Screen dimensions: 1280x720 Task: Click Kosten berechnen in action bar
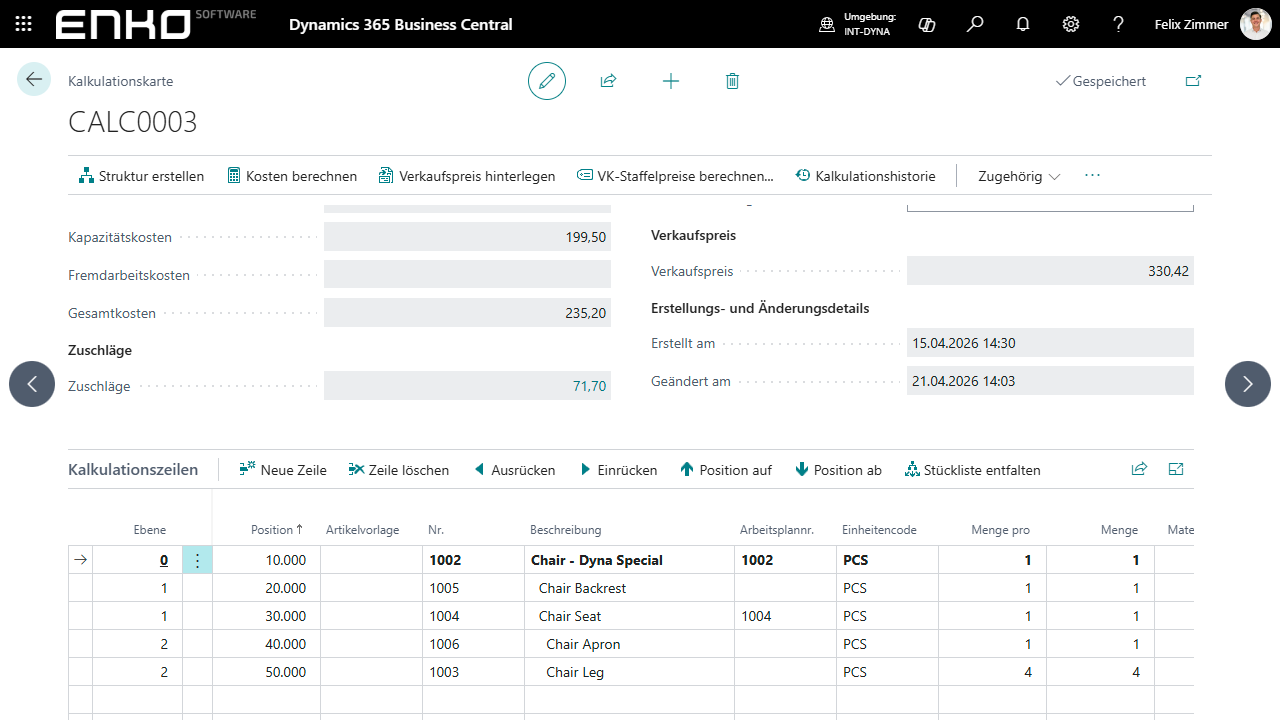[292, 176]
